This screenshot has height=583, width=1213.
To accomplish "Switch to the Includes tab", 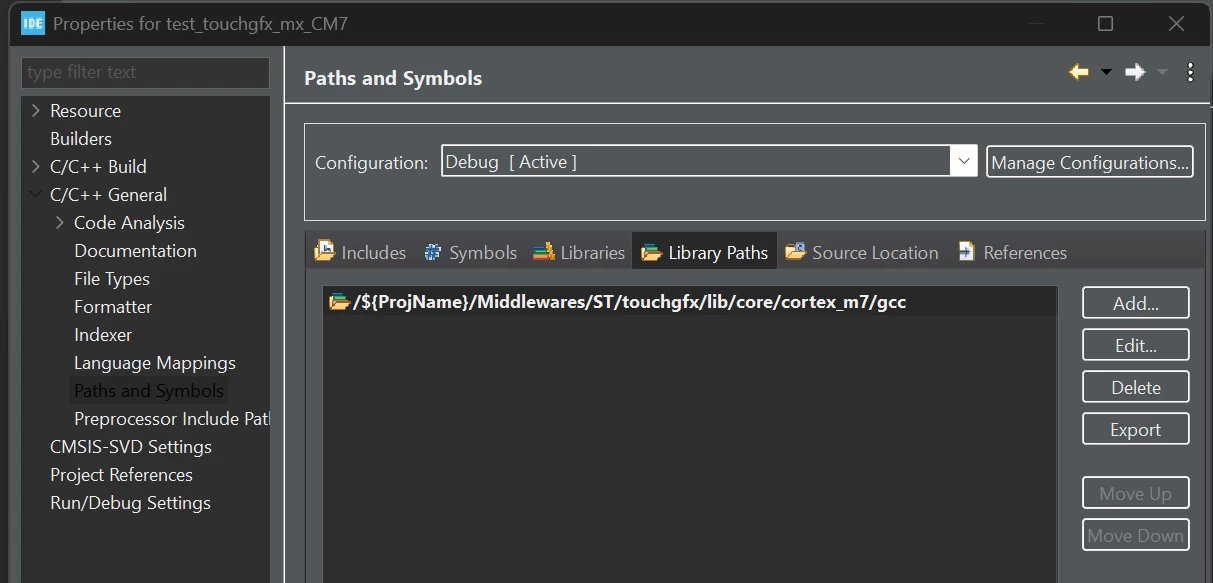I will 360,252.
